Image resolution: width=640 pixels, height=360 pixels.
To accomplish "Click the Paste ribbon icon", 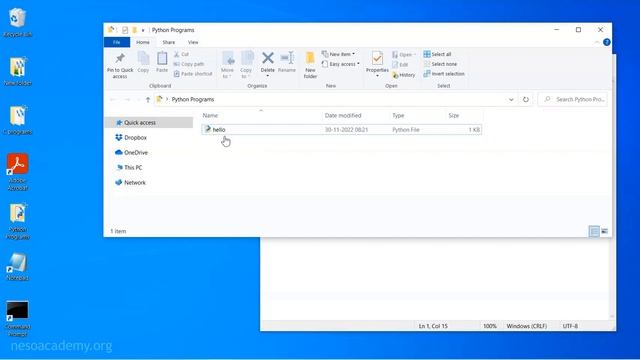I will click(162, 58).
